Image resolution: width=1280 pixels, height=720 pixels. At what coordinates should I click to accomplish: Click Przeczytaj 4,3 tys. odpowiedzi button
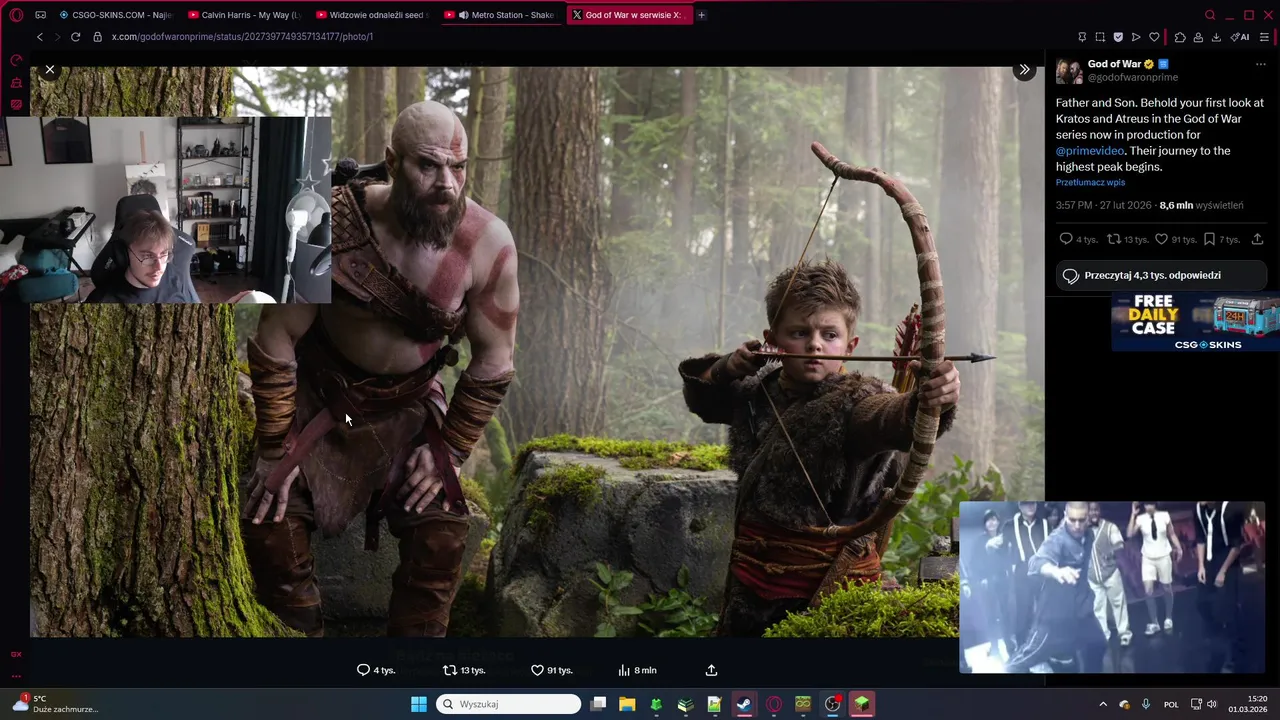pyautogui.click(x=1161, y=275)
